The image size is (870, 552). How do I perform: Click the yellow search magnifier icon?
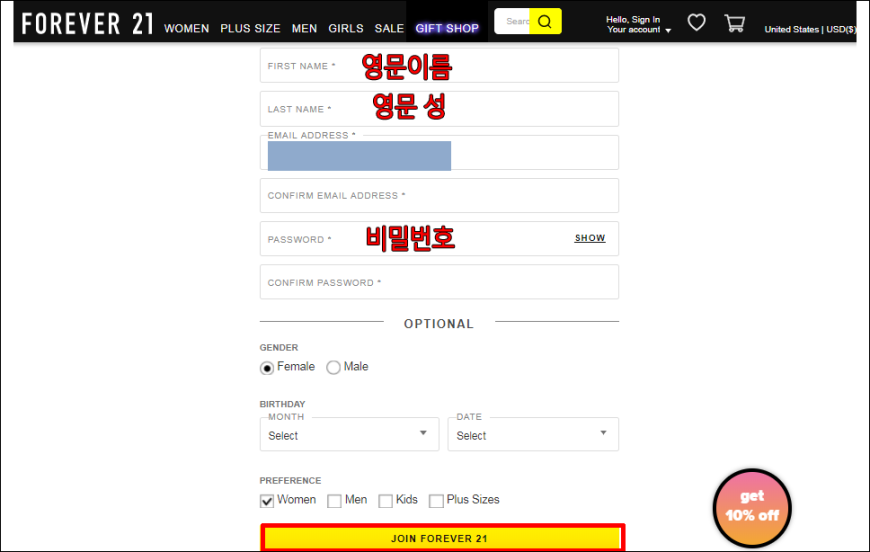point(545,21)
